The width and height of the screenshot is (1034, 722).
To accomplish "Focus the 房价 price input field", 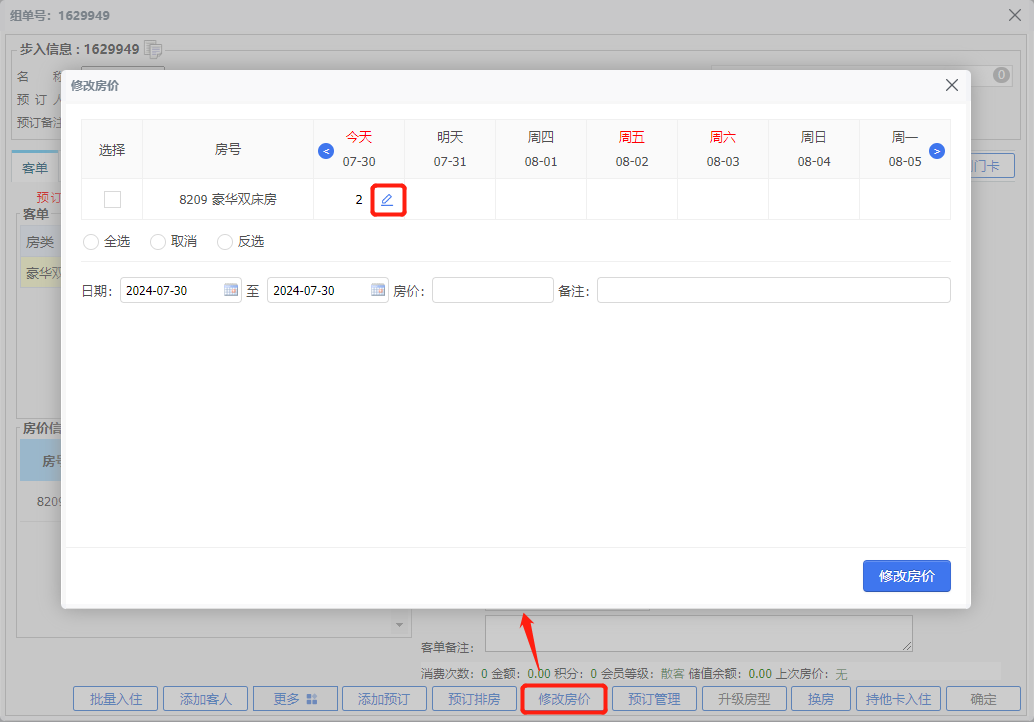I will click(493, 290).
